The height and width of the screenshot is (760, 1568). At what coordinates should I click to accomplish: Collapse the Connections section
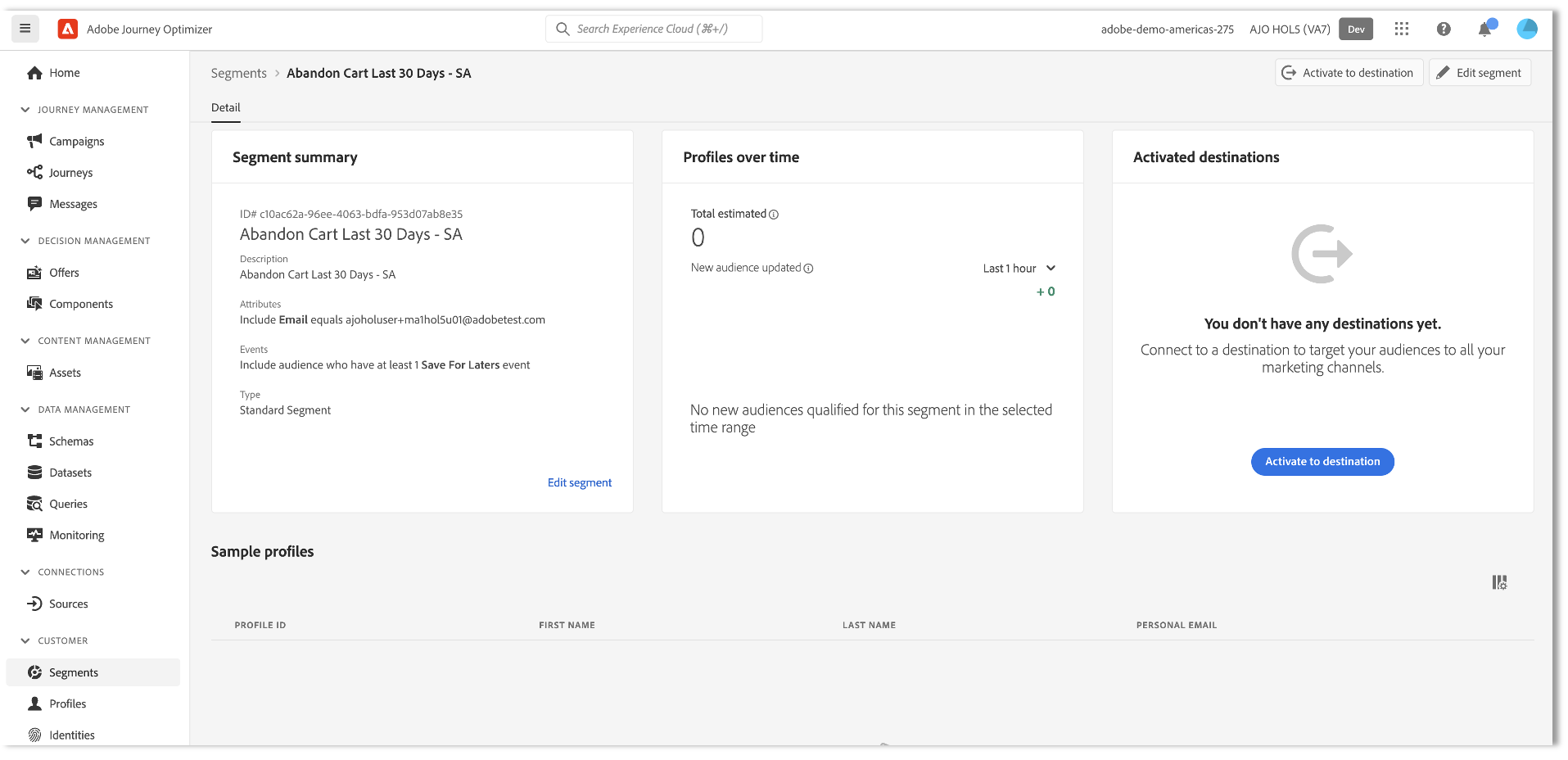pyautogui.click(x=25, y=572)
